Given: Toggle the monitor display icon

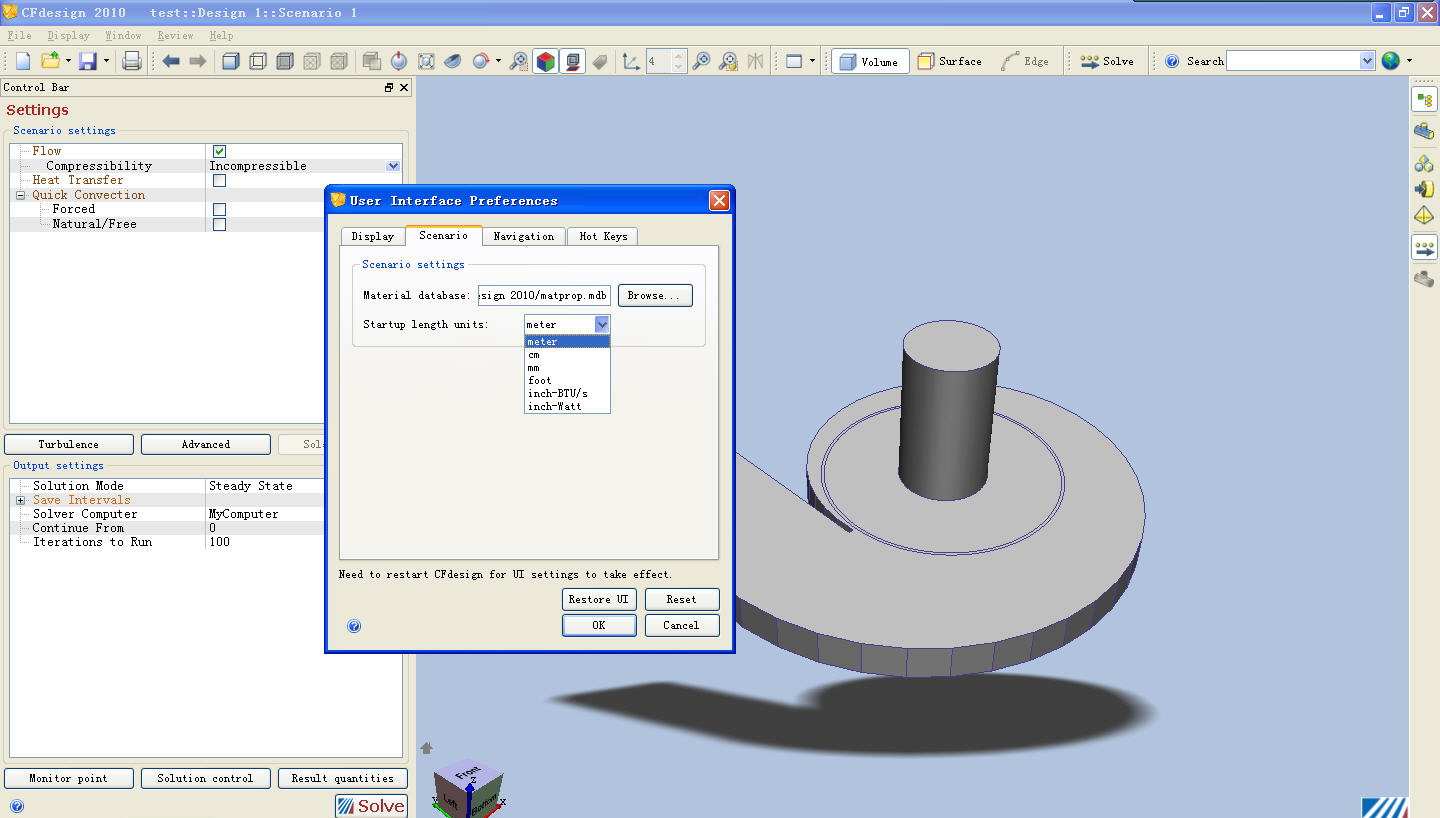Looking at the screenshot, I should 572,61.
